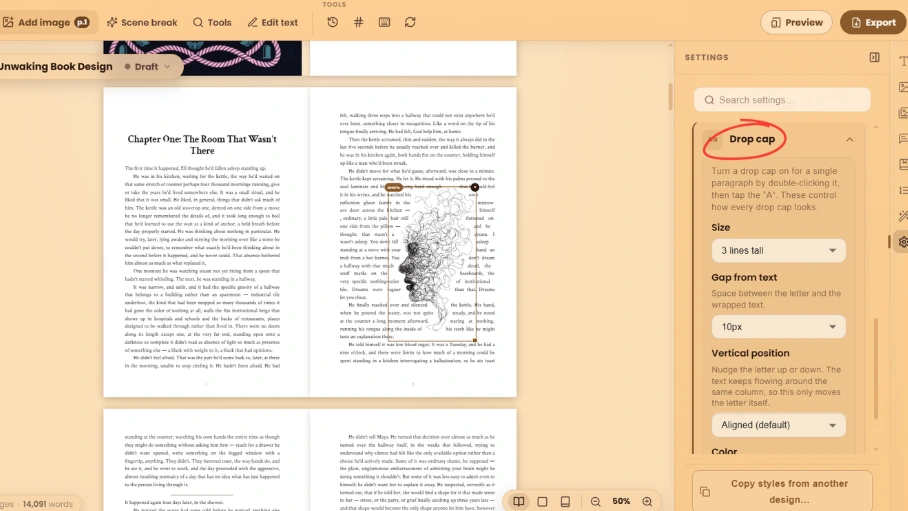Click the Search settings field
Screen dimensions: 908x511
pyautogui.click(x=782, y=100)
